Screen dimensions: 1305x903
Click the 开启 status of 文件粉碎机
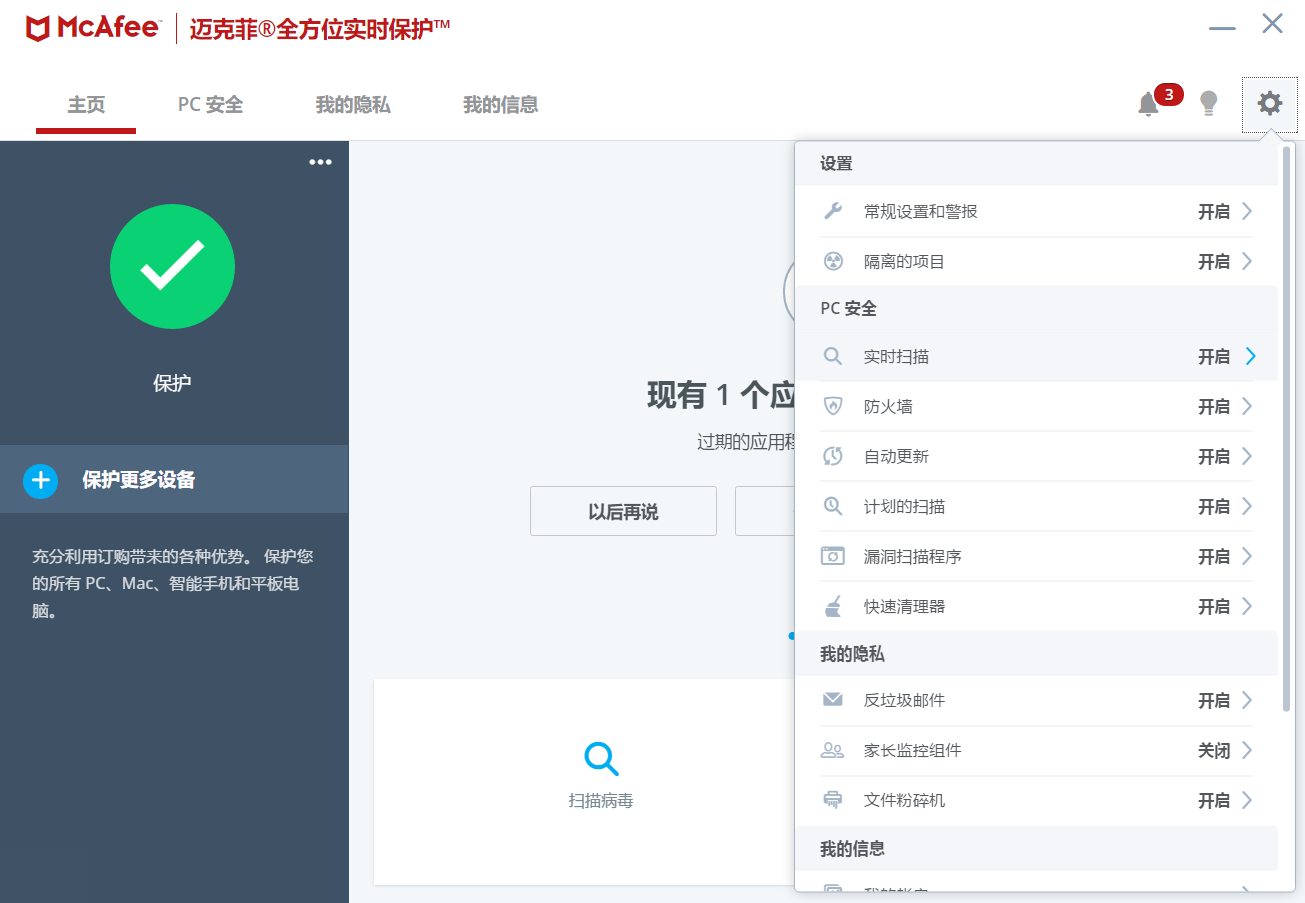click(x=1214, y=800)
